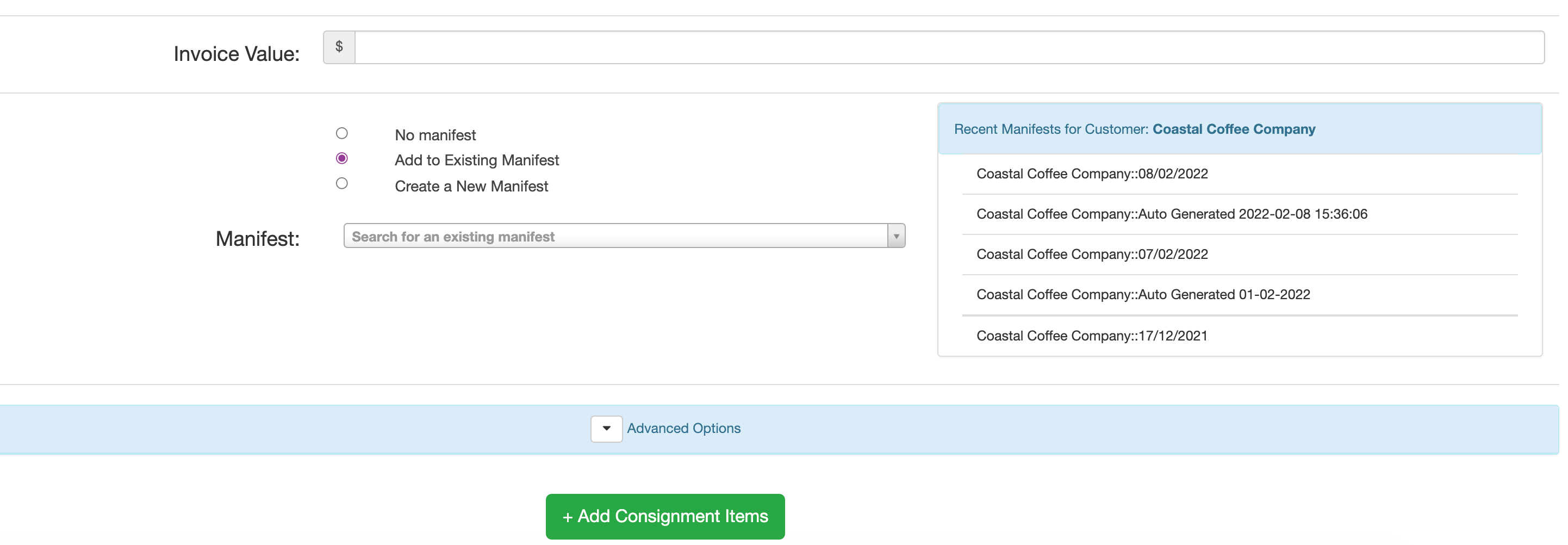Screen dimensions: 1568x545
Task: Click the Advanced Options caret icon
Action: click(606, 429)
